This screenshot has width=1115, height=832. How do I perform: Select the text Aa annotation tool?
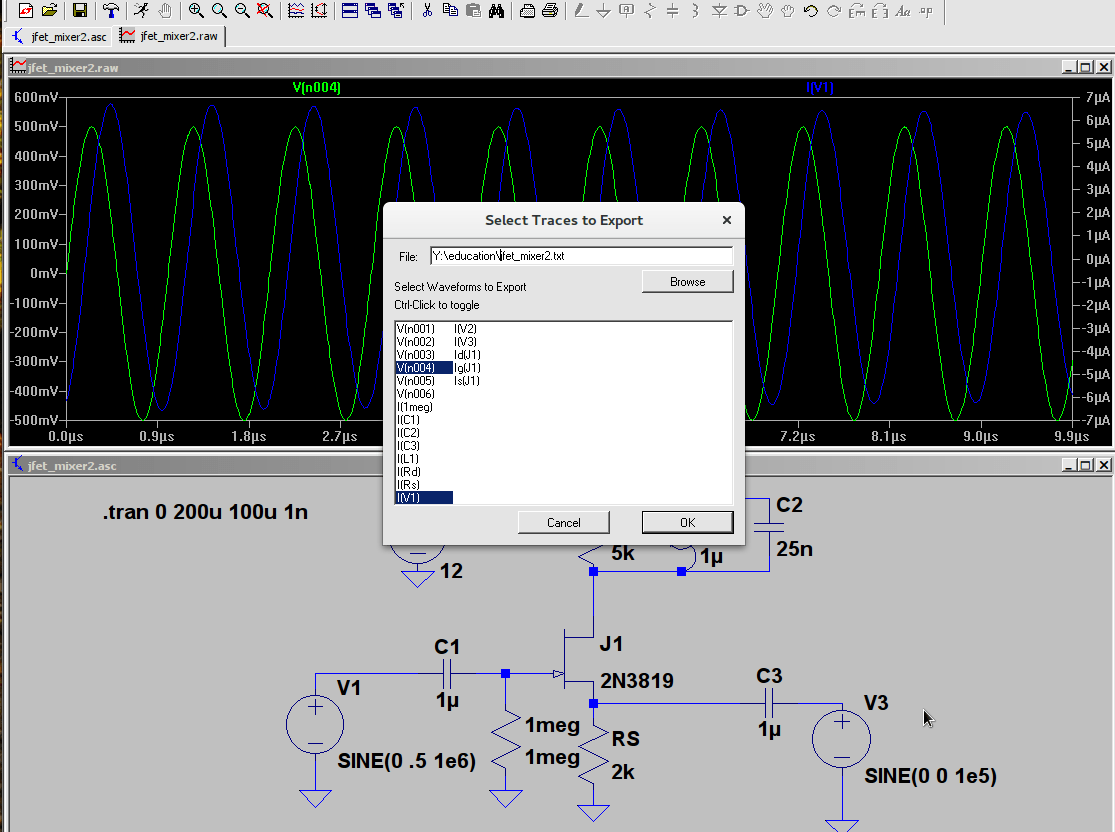903,13
